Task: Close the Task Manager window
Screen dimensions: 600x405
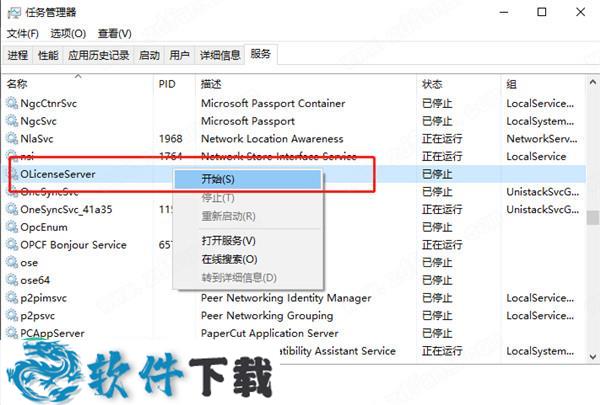Action: pyautogui.click(x=580, y=12)
